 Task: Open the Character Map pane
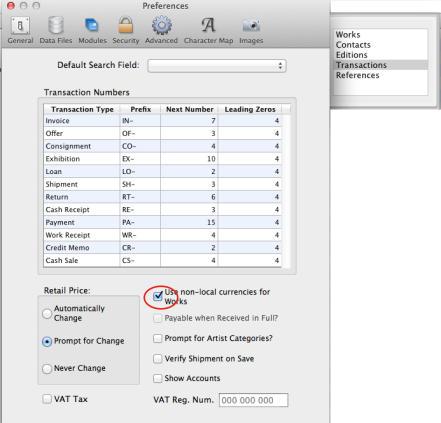[x=208, y=30]
